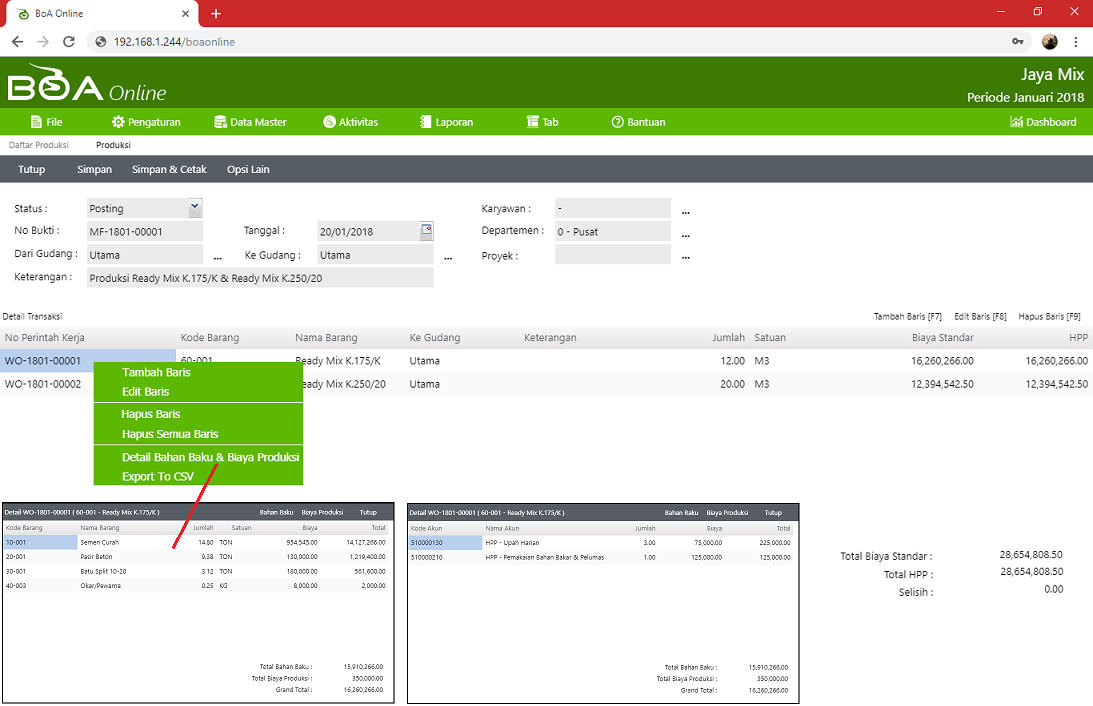This screenshot has height=706, width=1093.
Task: Browse Karyawan lookup ellipsis
Action: (x=686, y=210)
